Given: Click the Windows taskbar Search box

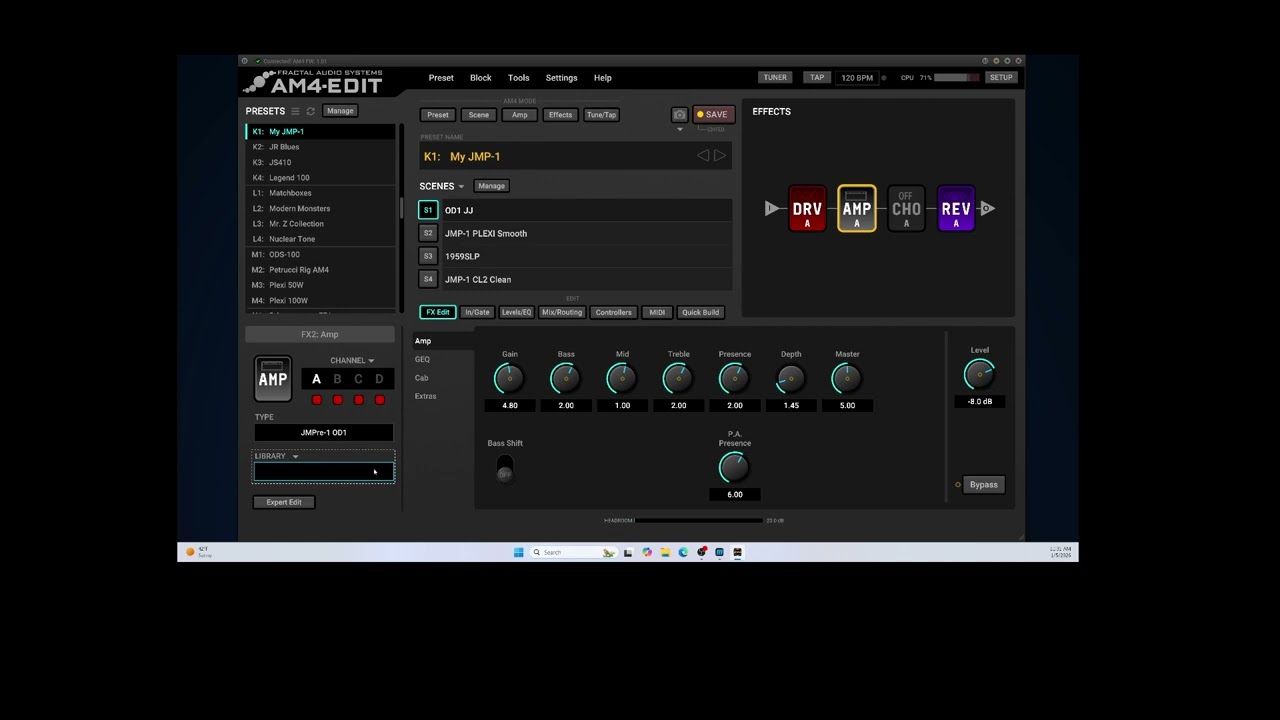Looking at the screenshot, I should 572,552.
